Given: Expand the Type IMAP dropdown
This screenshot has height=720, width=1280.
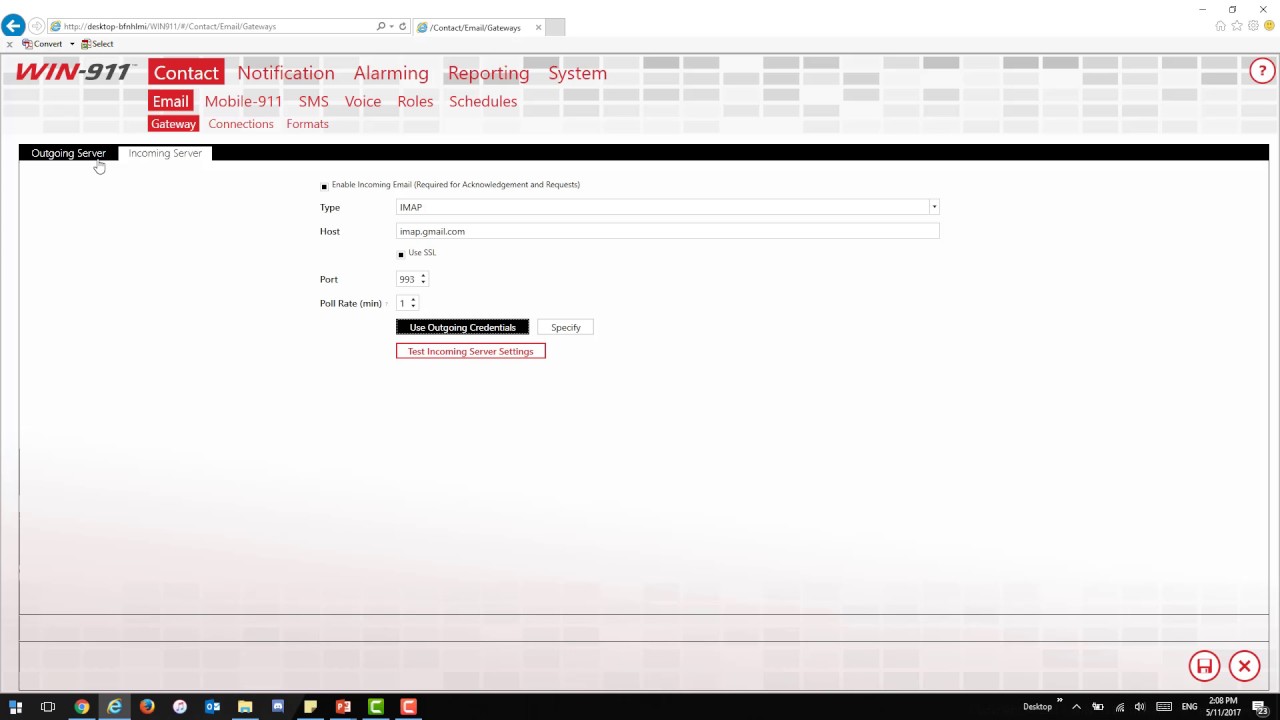Looking at the screenshot, I should (934, 207).
